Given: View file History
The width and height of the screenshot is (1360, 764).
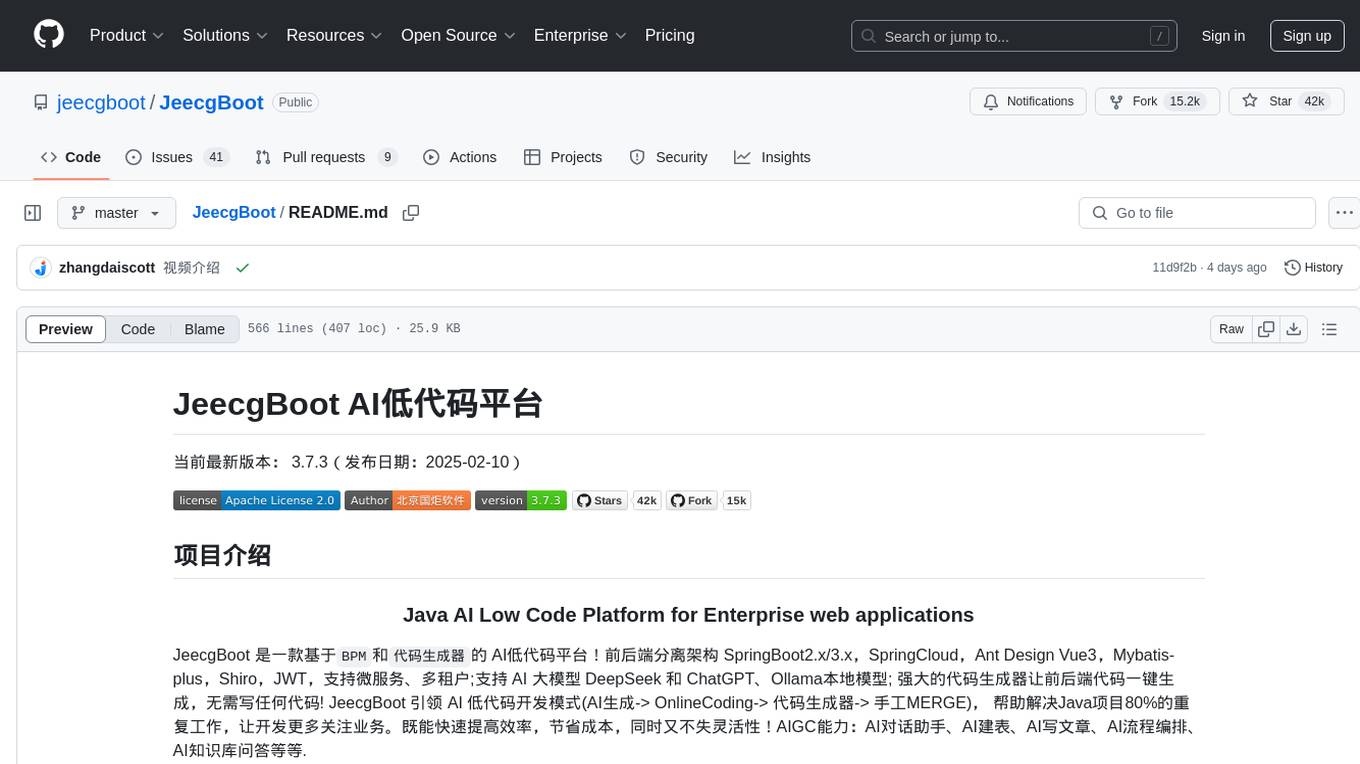Looking at the screenshot, I should click(1313, 268).
